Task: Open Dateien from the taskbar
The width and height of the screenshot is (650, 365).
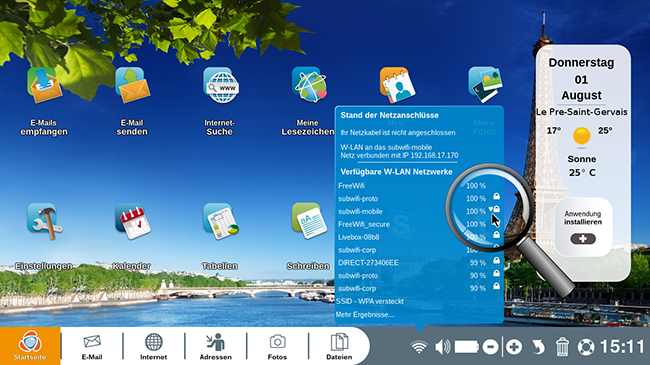Action: pyautogui.click(x=339, y=346)
